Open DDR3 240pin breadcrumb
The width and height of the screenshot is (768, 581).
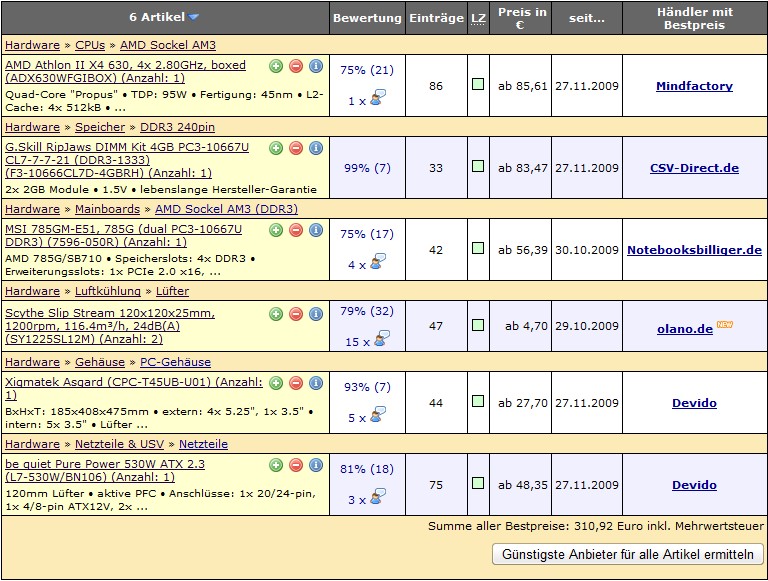[177, 127]
